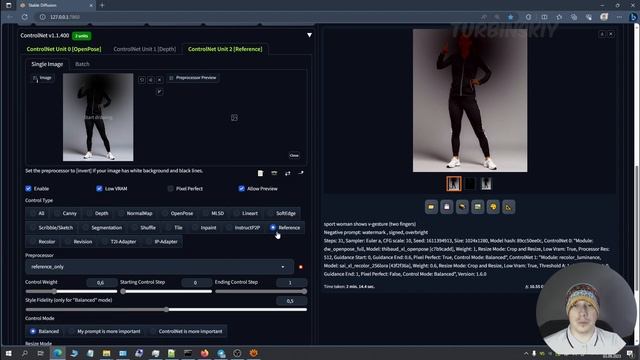Screen dimensions: 640x360
Task: Select the Tile control type
Action: pyautogui.click(x=174, y=228)
